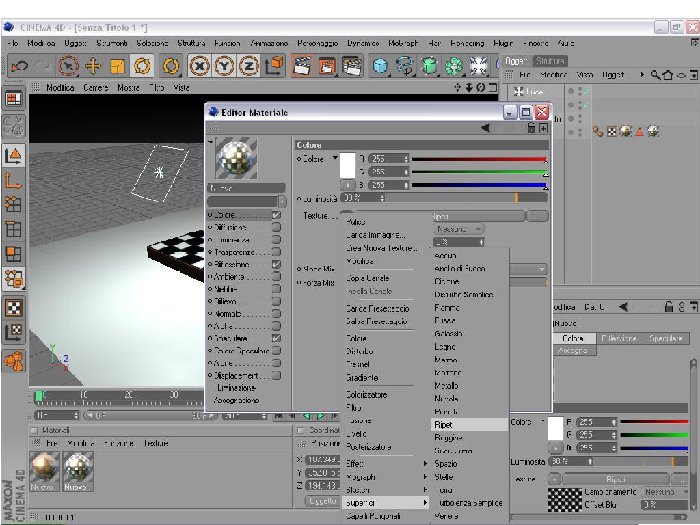Click the green NURBS object icon
Viewport: 700px width, 525px height.
pyautogui.click(x=429, y=67)
